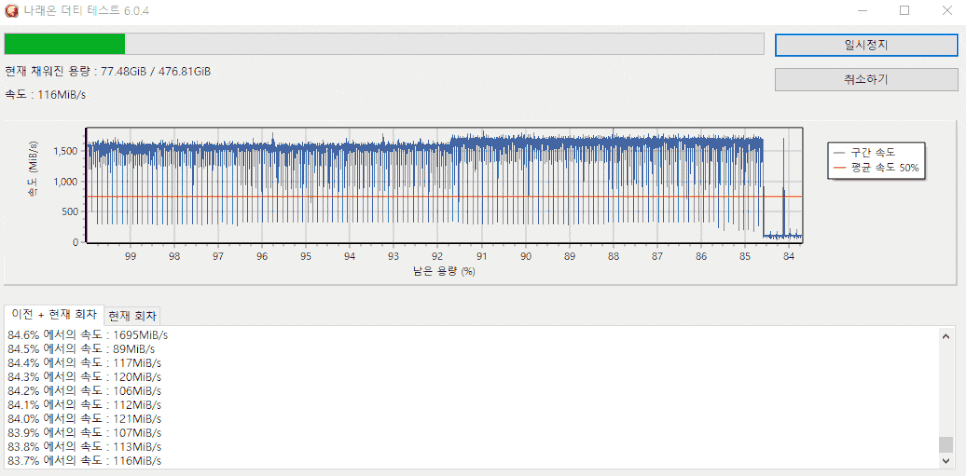
Task: Minimize the 나래온 더티 테스트 window
Action: (862, 11)
